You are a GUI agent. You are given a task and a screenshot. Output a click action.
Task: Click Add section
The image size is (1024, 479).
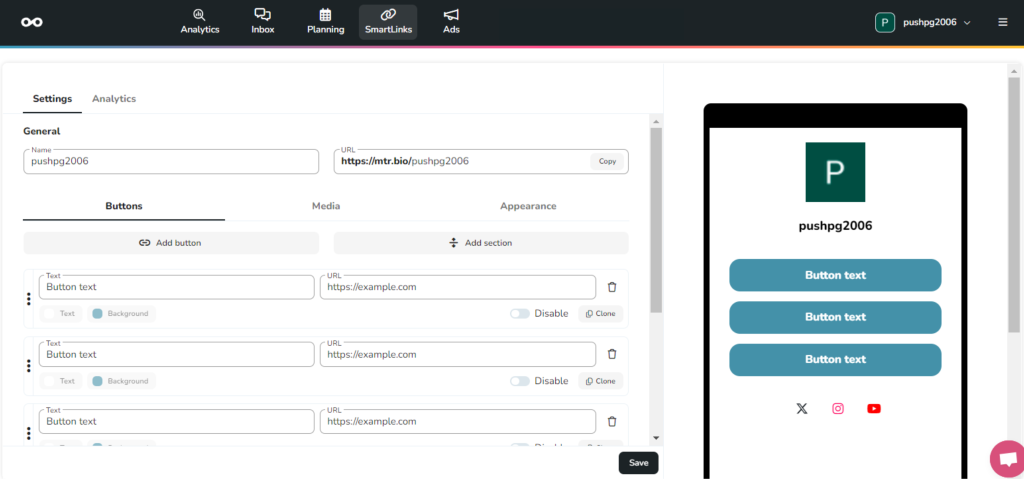[481, 243]
